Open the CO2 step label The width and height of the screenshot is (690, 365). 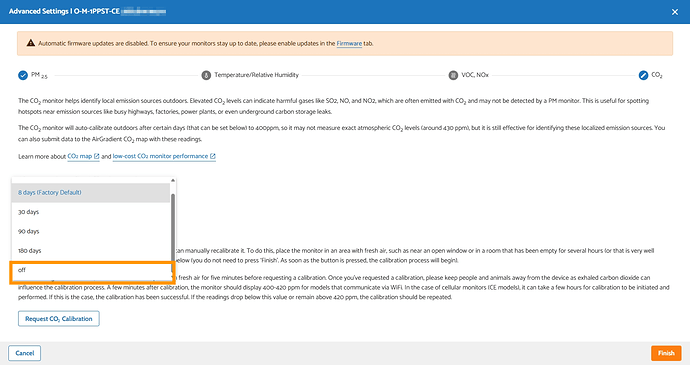click(657, 75)
